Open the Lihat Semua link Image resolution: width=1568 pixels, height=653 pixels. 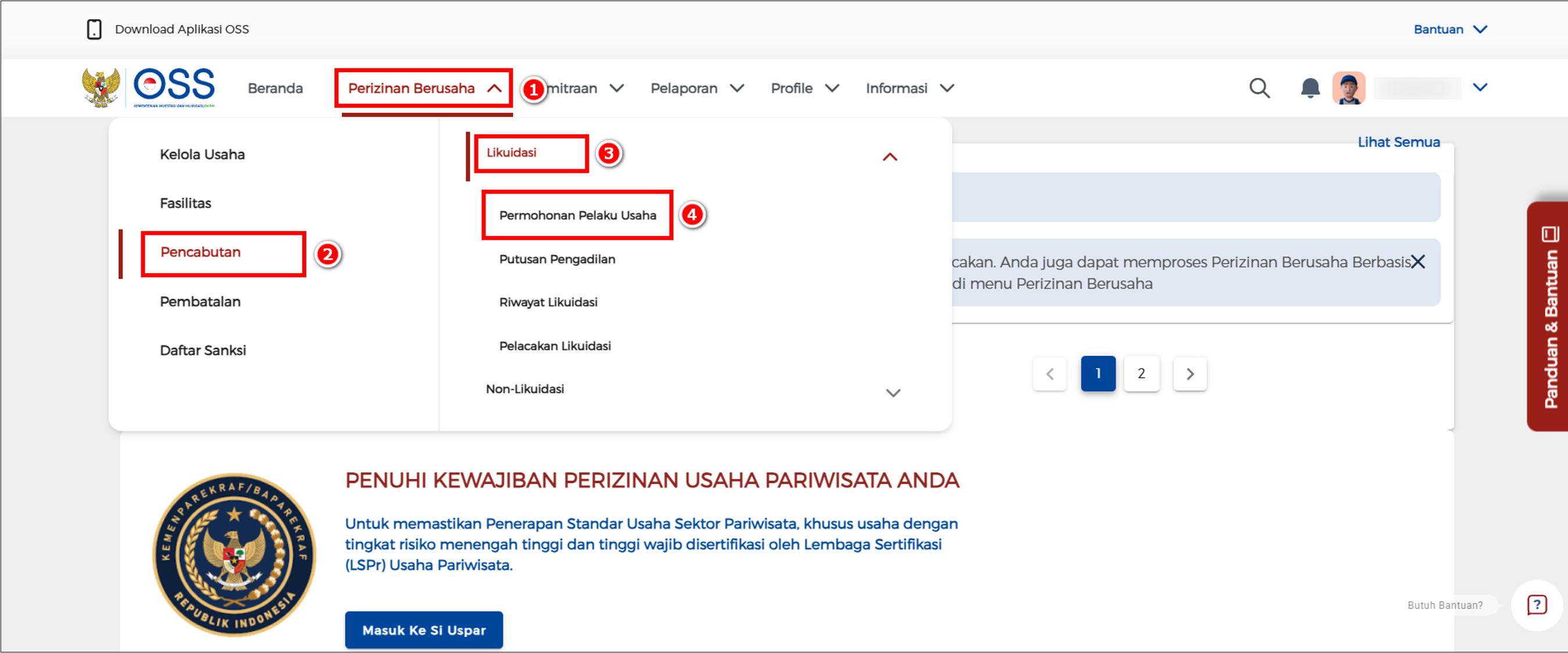(x=1398, y=142)
